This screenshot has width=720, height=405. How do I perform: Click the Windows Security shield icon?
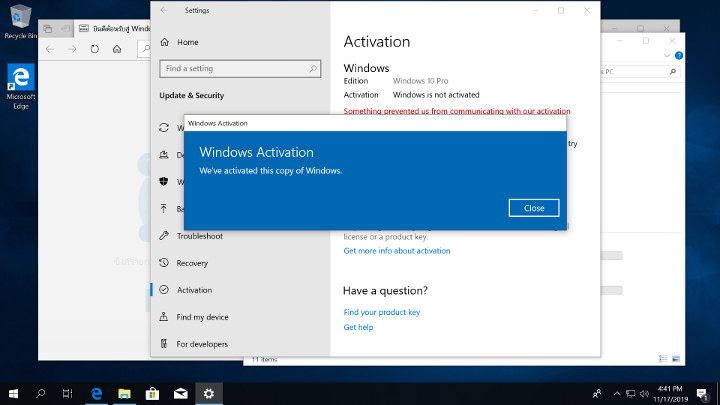click(164, 182)
